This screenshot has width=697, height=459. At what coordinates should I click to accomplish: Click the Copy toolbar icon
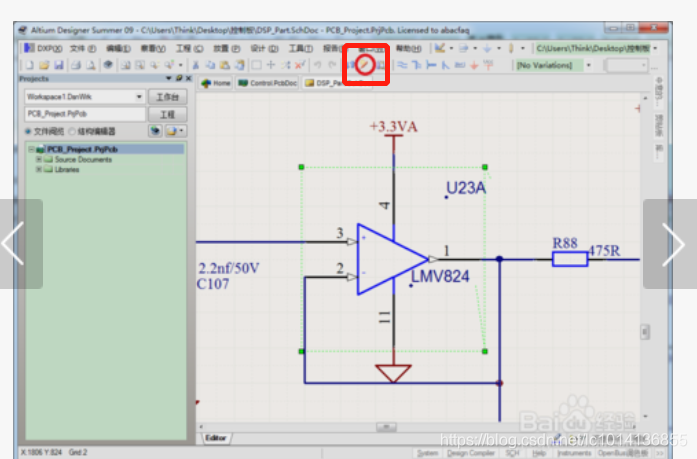click(210, 65)
